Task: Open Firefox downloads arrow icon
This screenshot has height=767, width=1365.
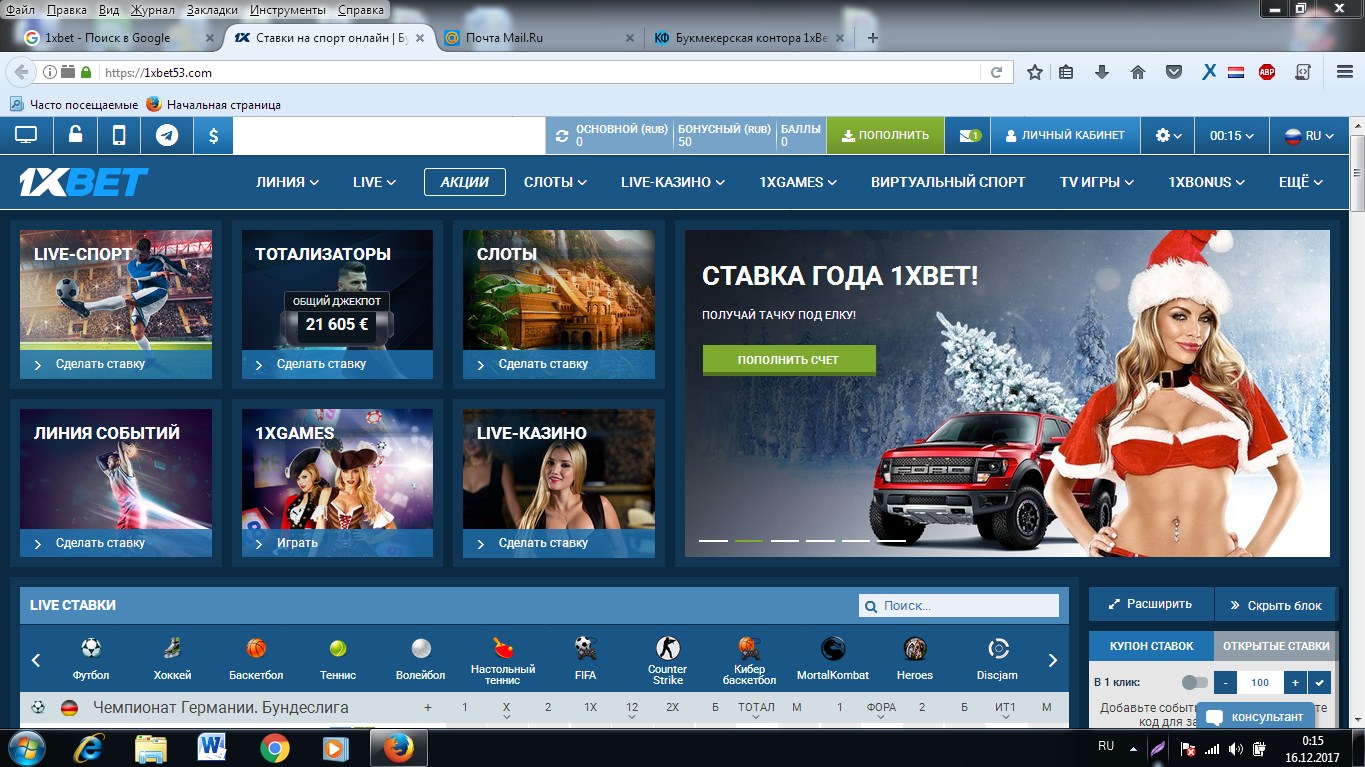Action: tap(1101, 72)
